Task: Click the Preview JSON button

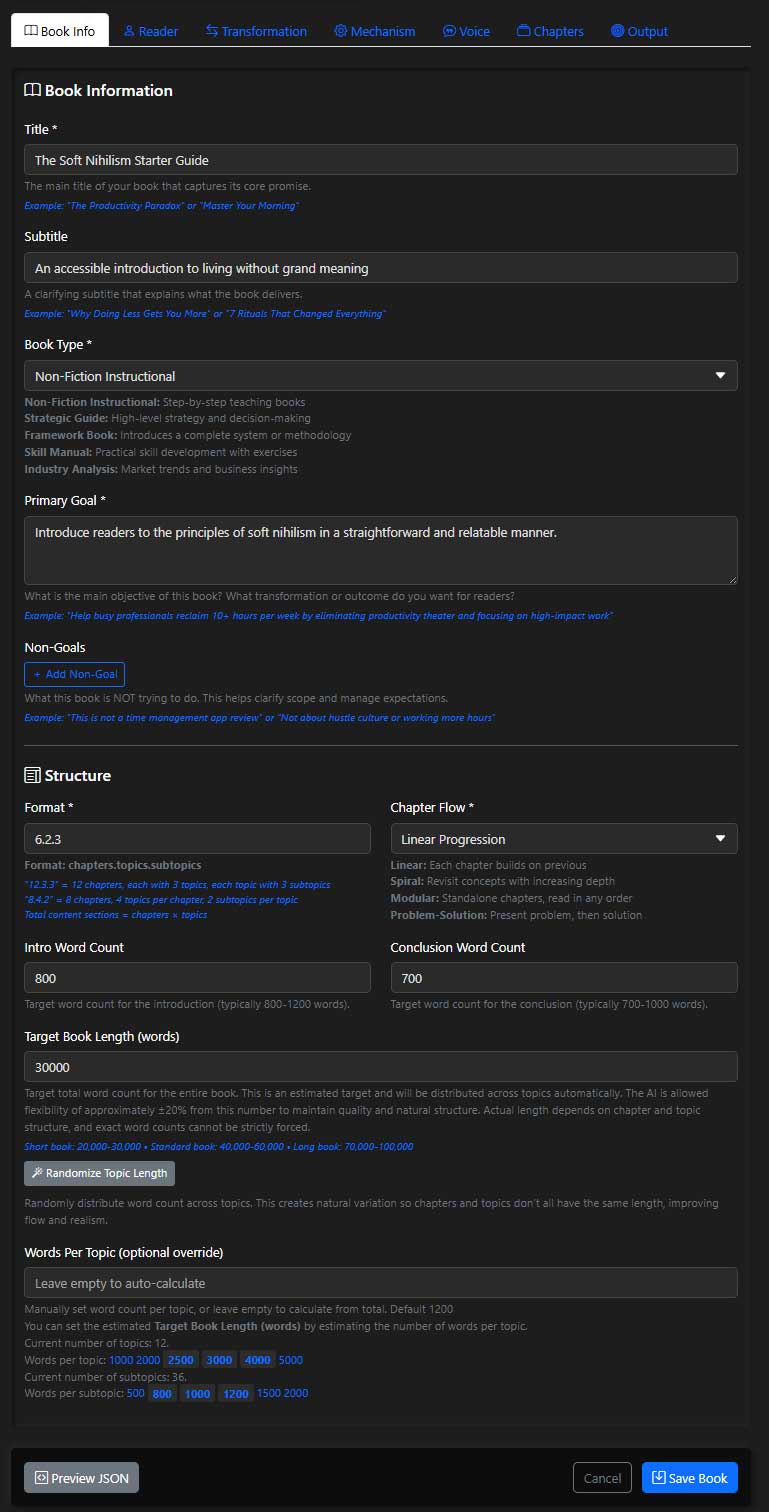Action: pos(81,1478)
